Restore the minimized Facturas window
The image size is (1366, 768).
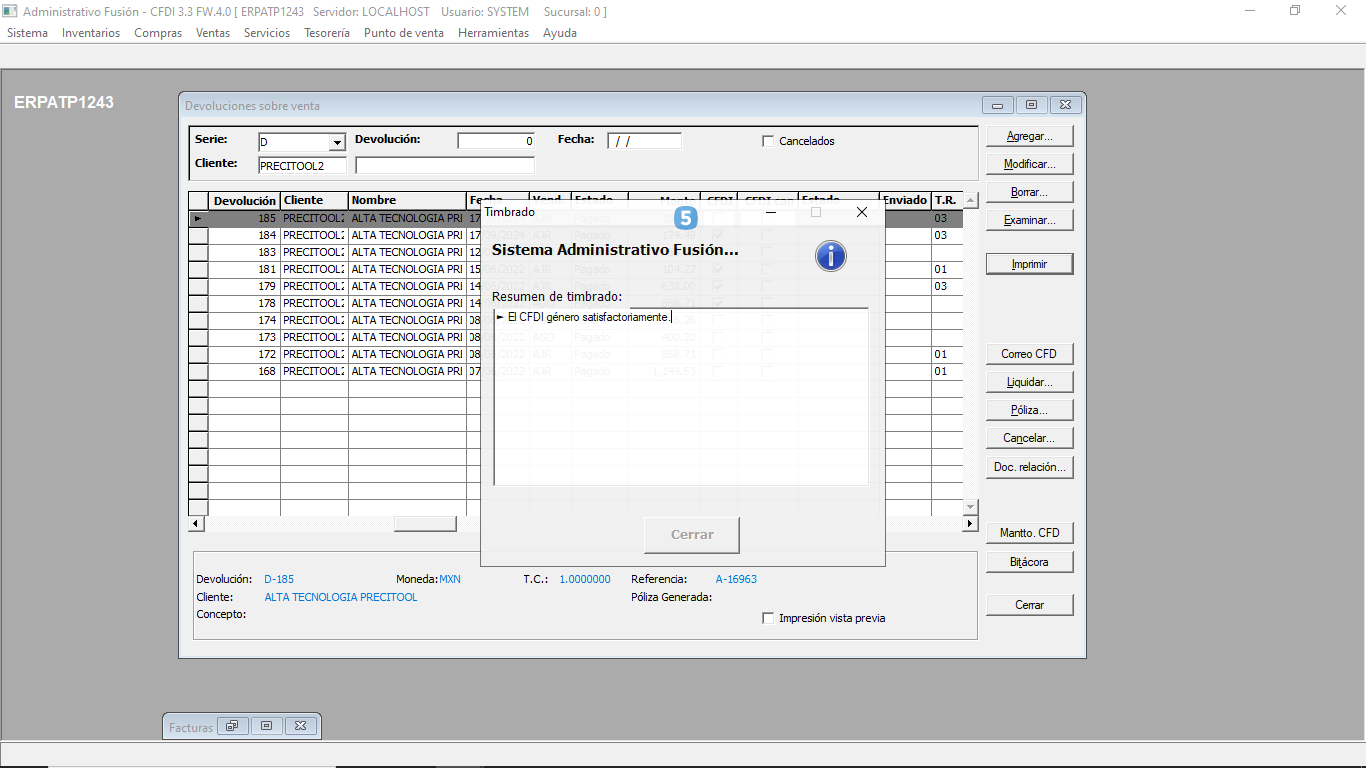click(232, 726)
